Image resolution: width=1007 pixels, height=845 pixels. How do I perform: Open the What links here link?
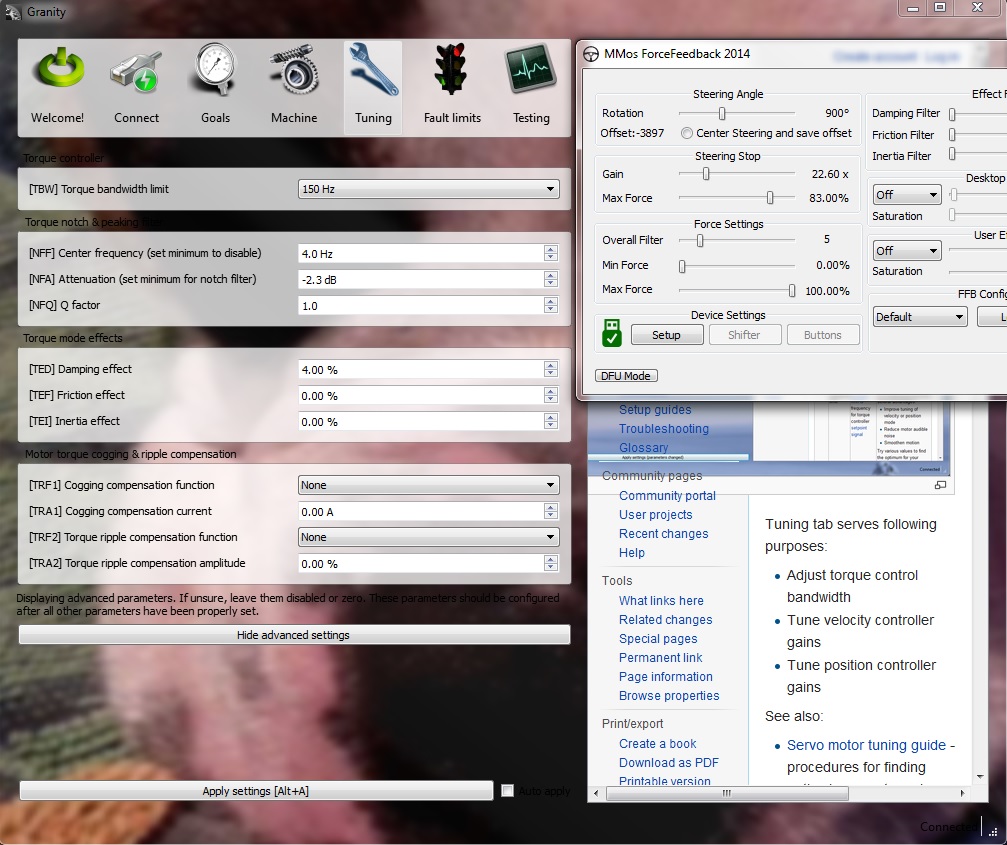661,600
